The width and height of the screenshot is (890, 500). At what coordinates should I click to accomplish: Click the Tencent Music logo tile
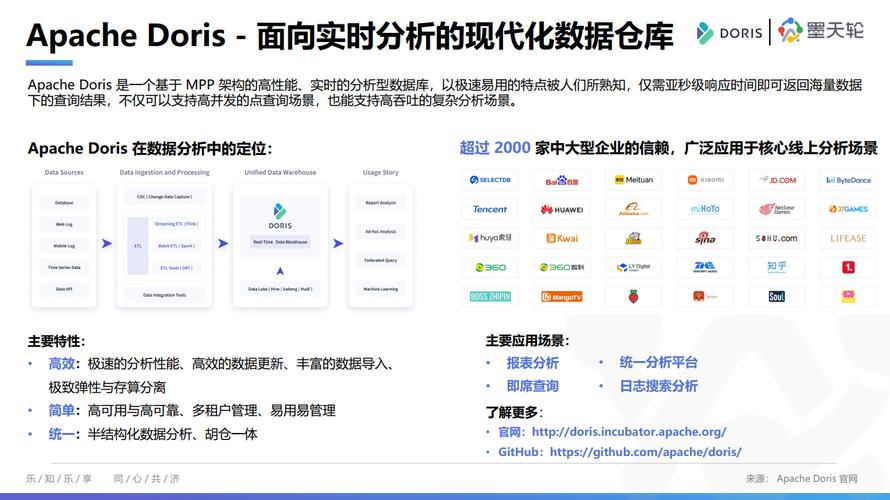point(705,267)
